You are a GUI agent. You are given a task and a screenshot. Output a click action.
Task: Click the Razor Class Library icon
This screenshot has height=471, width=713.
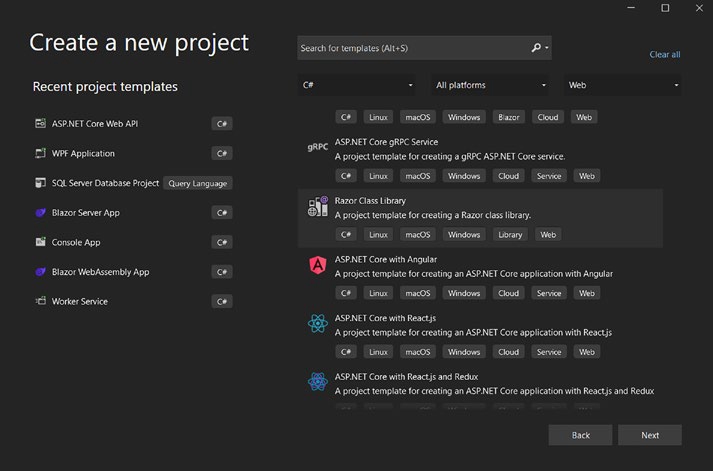tap(318, 206)
